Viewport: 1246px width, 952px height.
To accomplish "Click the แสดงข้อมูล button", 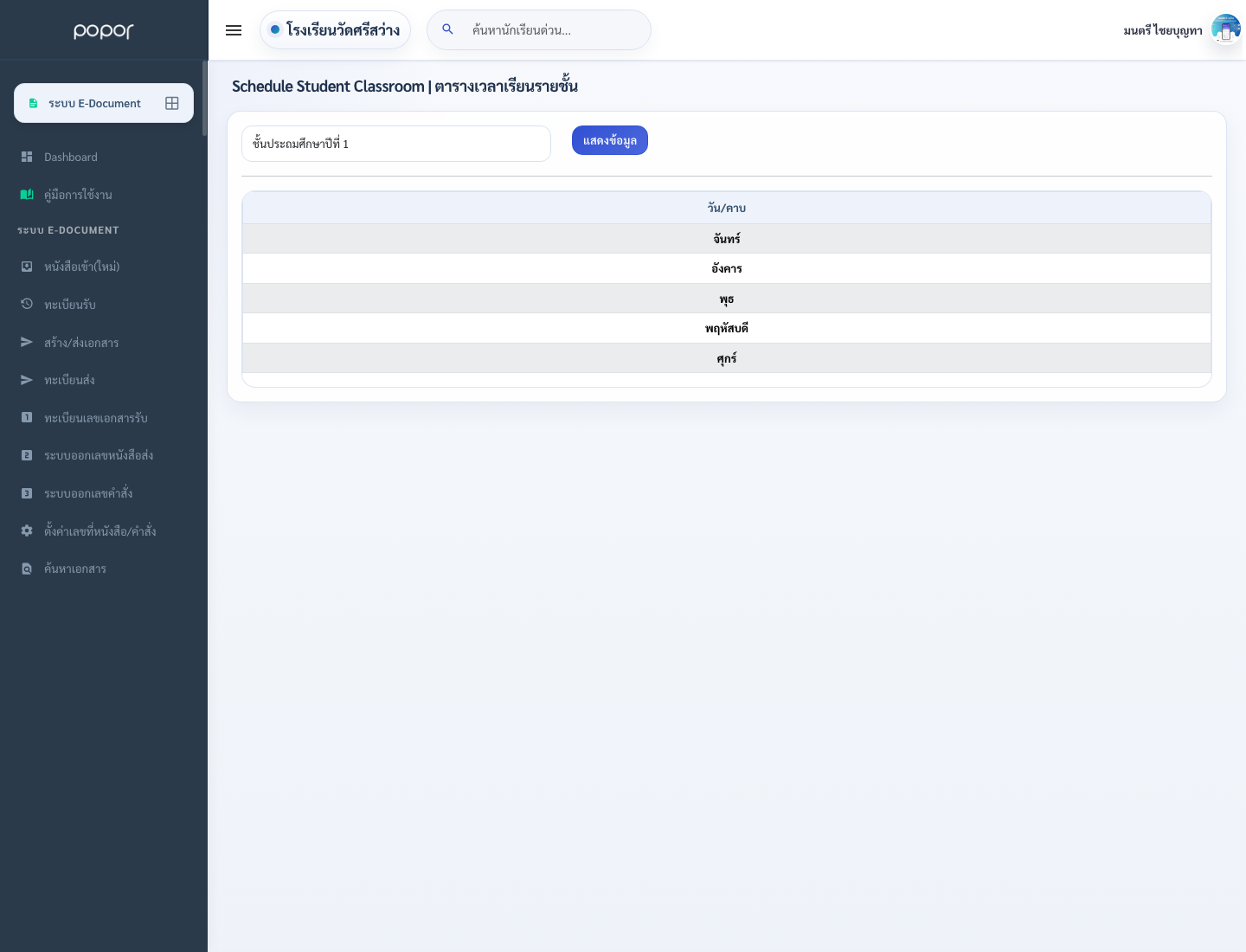I will [x=610, y=140].
